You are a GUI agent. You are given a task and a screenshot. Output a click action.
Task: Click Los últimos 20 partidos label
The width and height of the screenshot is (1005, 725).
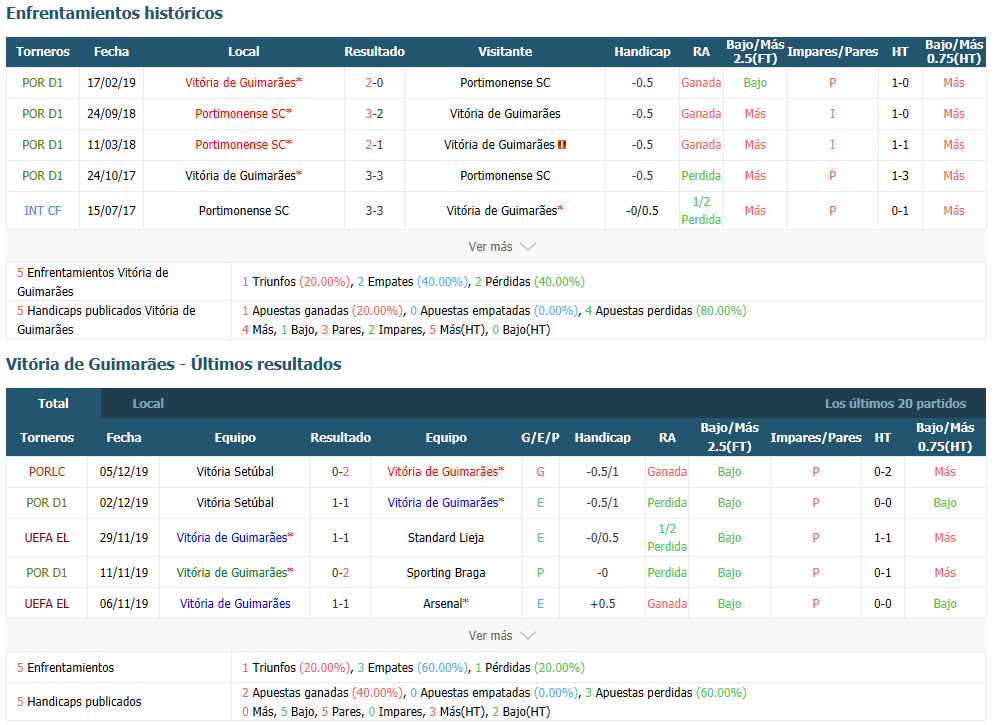(895, 403)
